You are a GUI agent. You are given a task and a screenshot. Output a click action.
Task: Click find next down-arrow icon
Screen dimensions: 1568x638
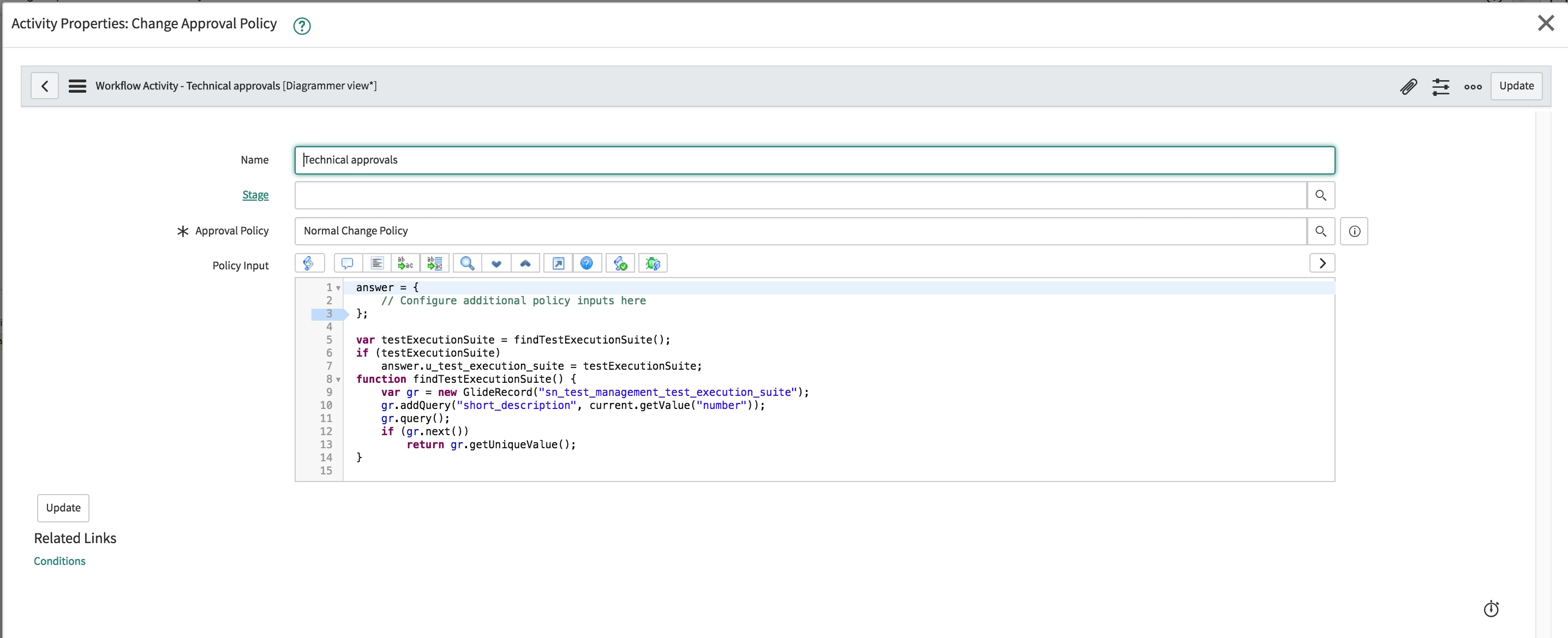coord(496,263)
